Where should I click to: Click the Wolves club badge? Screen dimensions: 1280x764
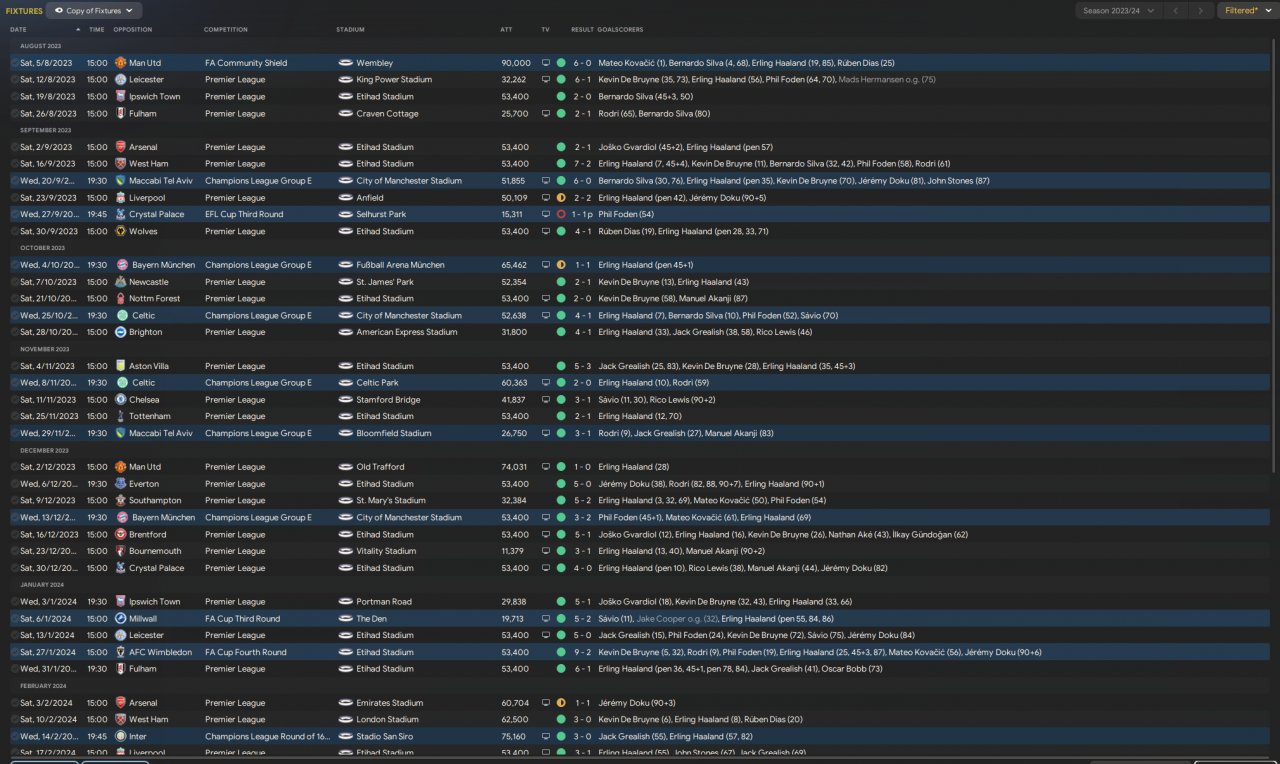click(120, 231)
